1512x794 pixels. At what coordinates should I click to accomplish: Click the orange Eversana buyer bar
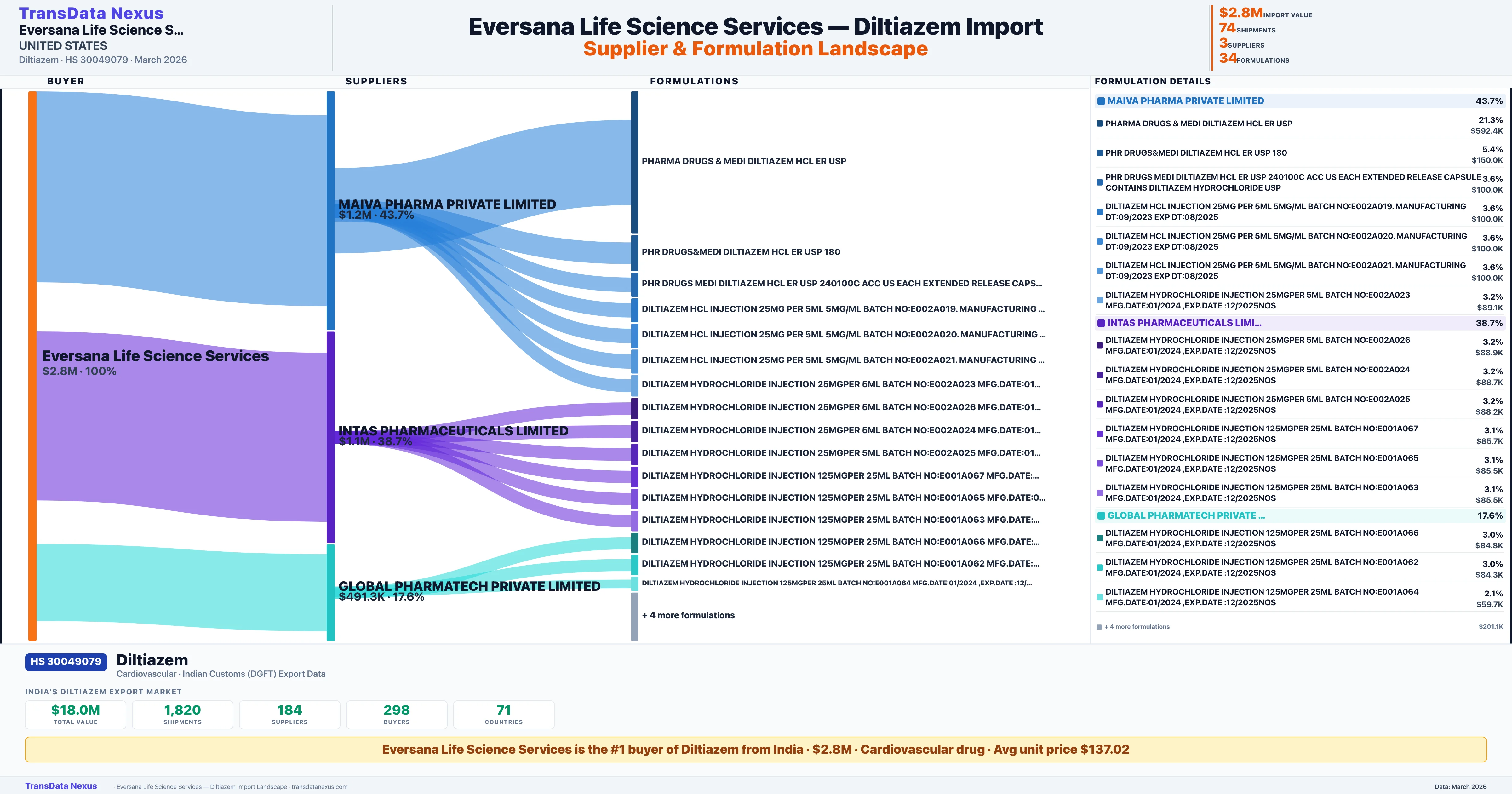pos(32,365)
